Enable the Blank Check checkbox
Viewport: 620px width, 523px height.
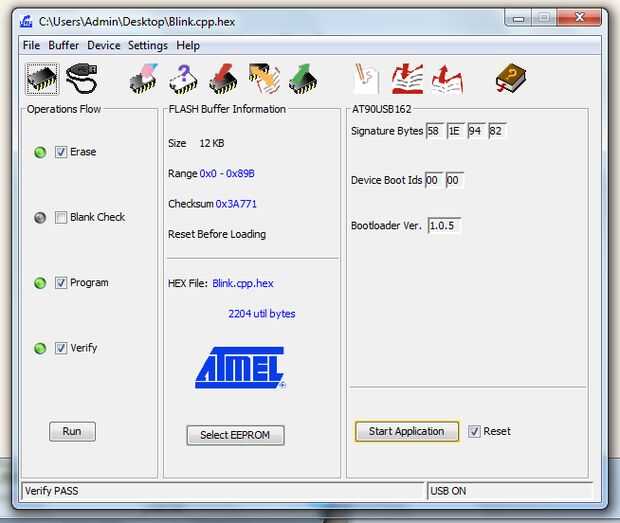click(61, 217)
